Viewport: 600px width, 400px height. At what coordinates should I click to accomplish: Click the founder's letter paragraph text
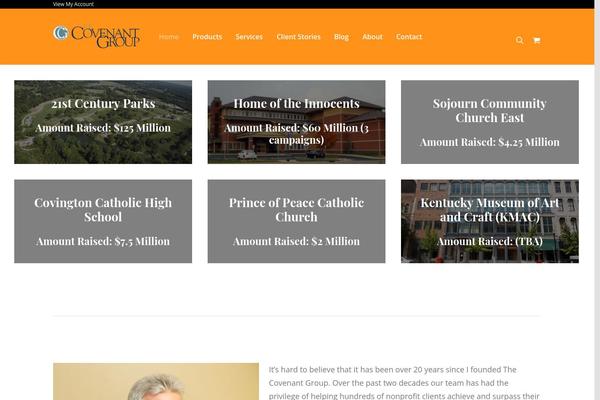click(404, 383)
